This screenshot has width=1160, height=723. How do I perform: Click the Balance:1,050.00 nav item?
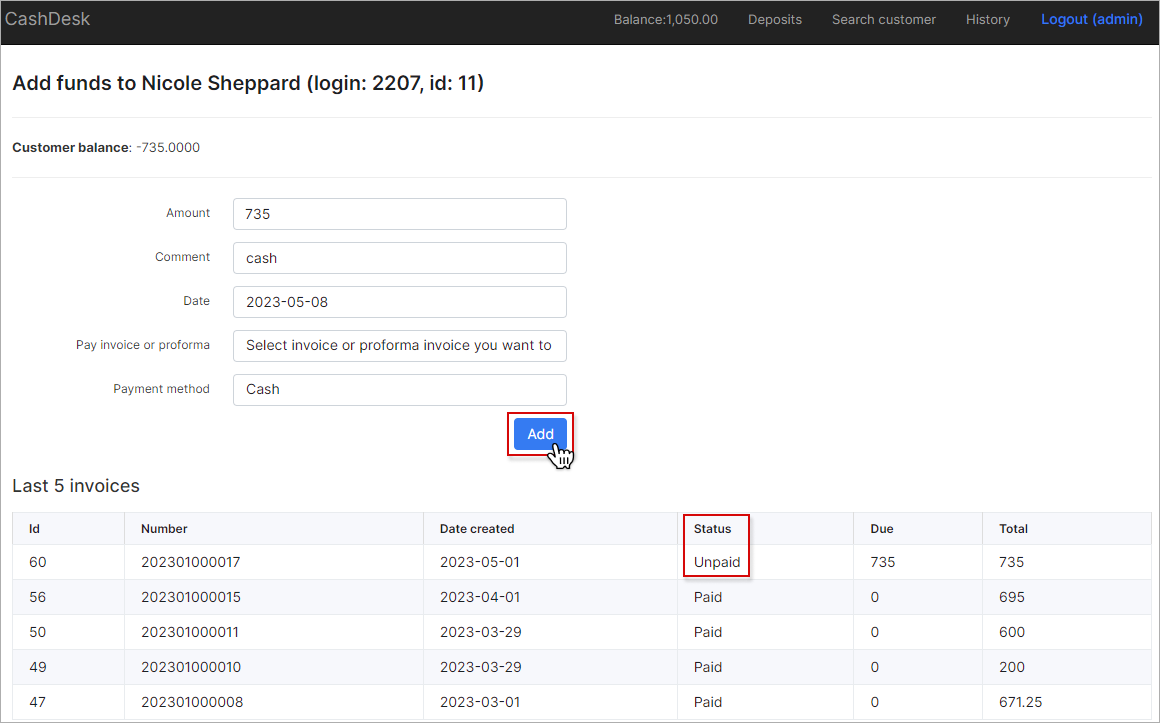coord(665,19)
